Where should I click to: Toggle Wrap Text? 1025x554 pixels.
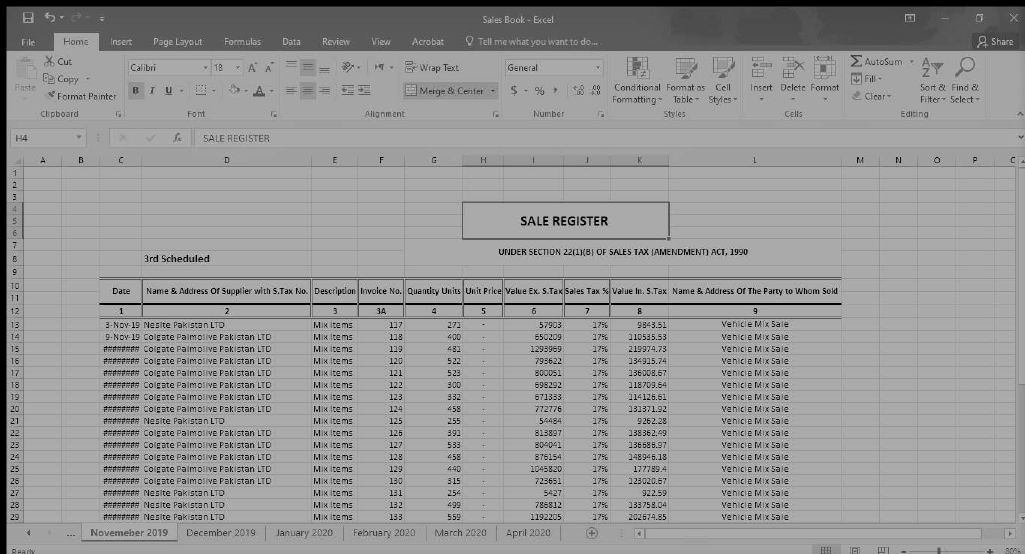click(x=432, y=67)
